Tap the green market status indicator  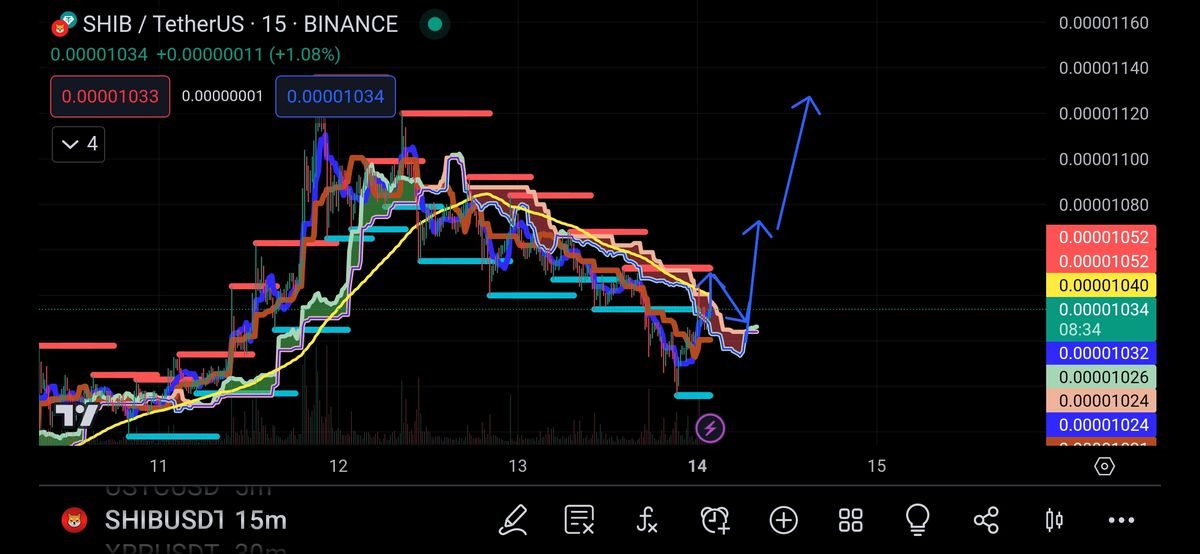(x=433, y=23)
